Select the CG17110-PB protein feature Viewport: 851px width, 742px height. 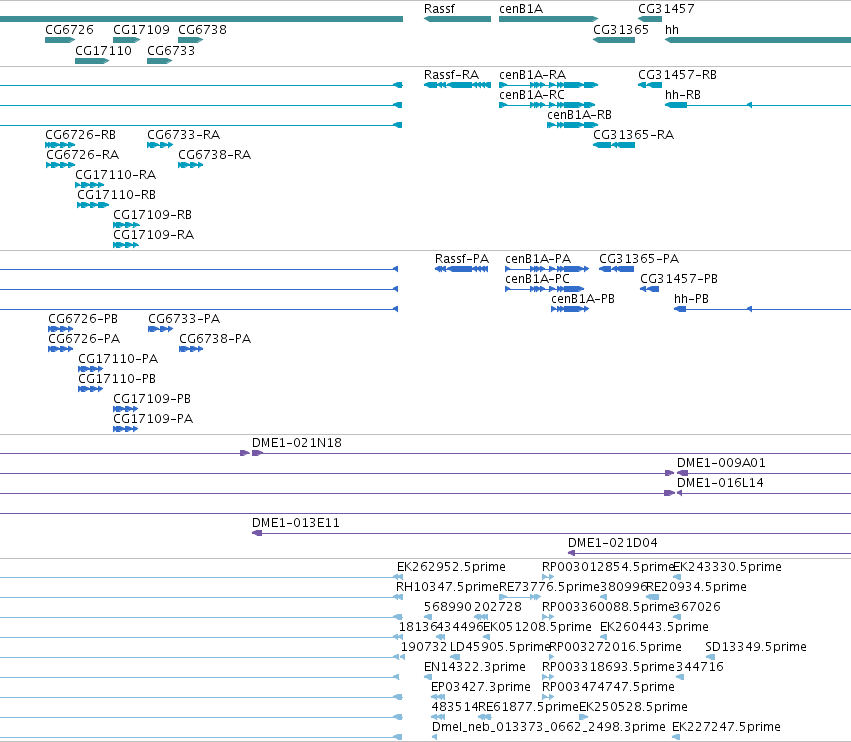point(91,389)
